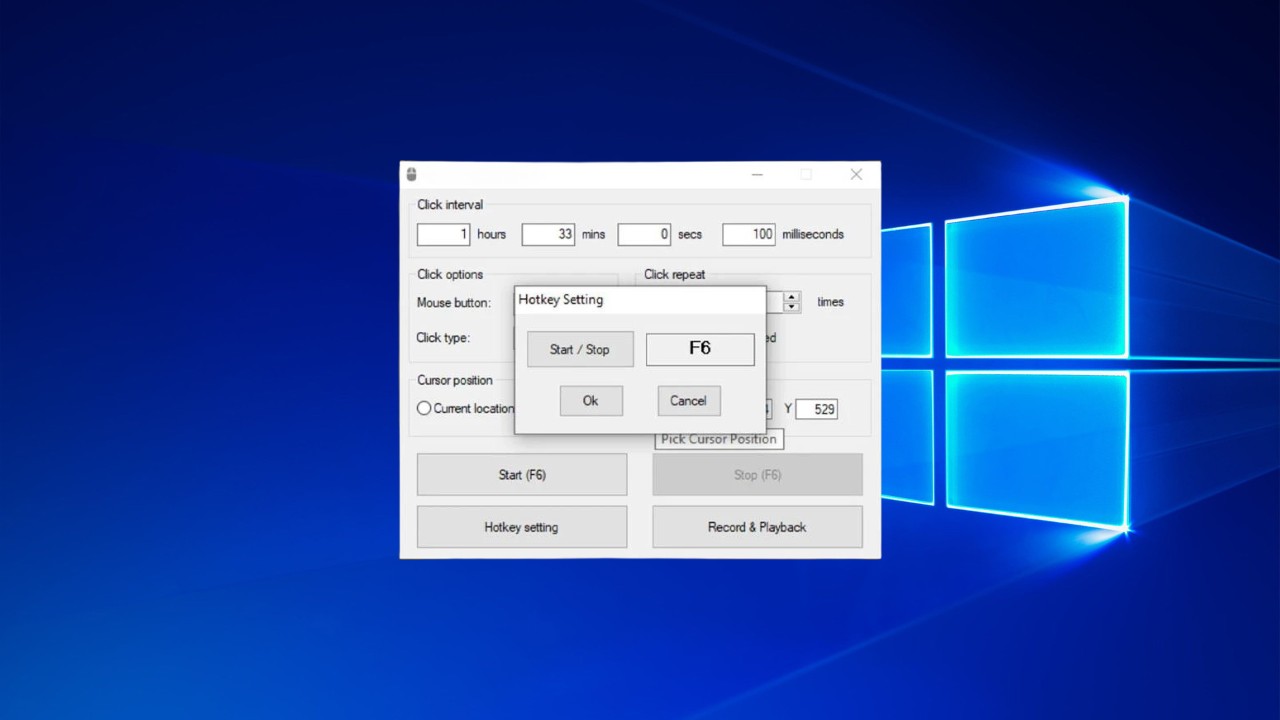Screen dimensions: 1280x720
Task: Cancel the Hotkey Setting dialog
Action: [688, 401]
